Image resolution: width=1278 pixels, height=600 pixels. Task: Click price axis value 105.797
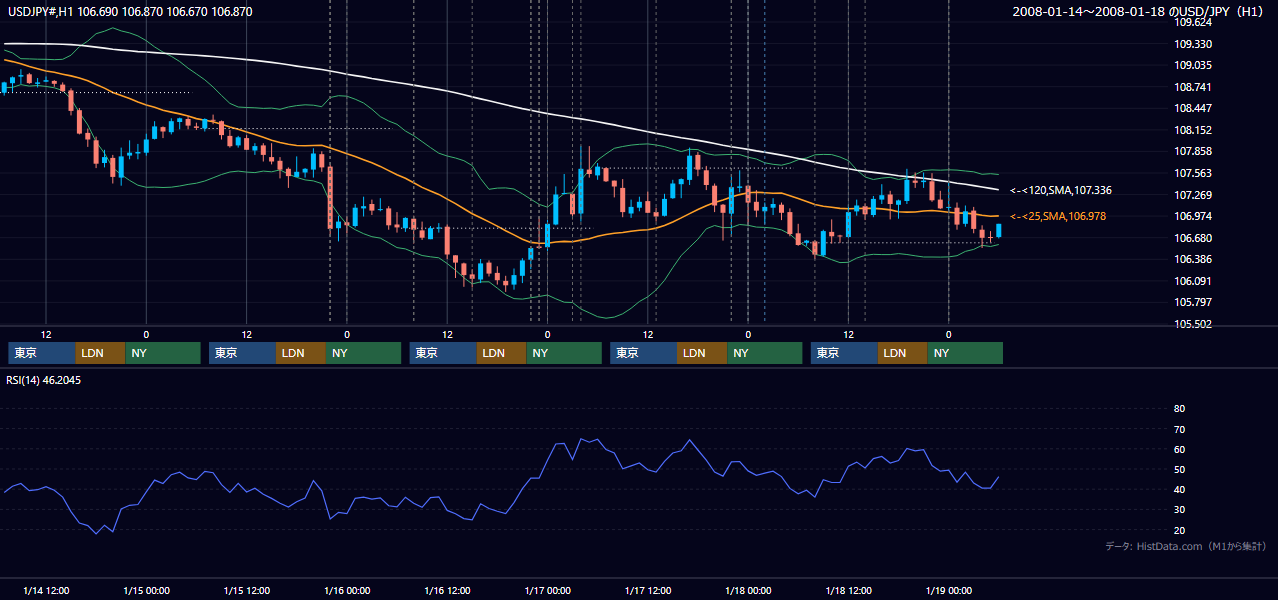[x=1192, y=302]
